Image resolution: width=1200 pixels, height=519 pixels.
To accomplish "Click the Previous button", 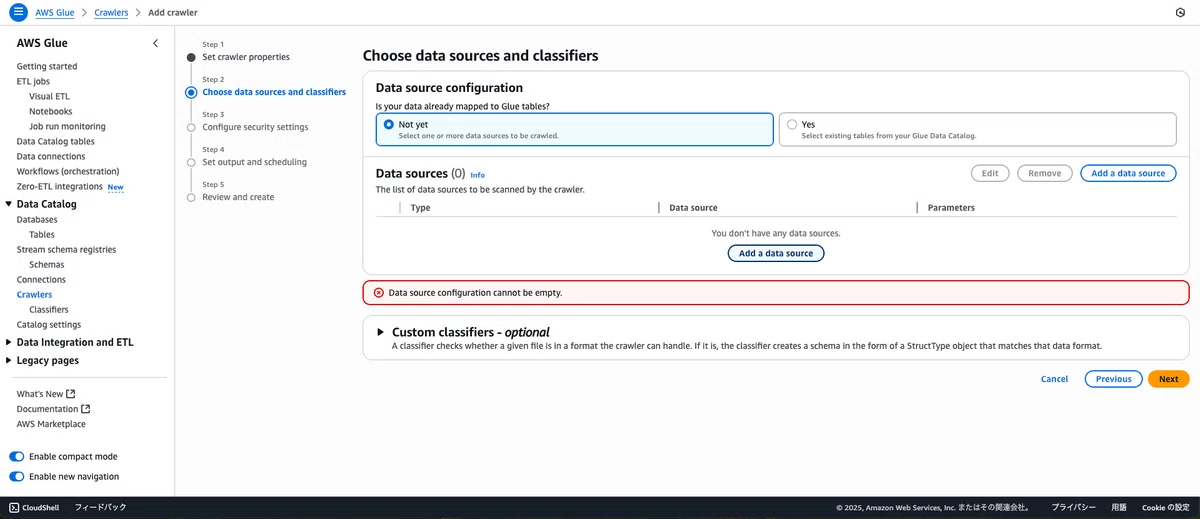I will (1113, 379).
